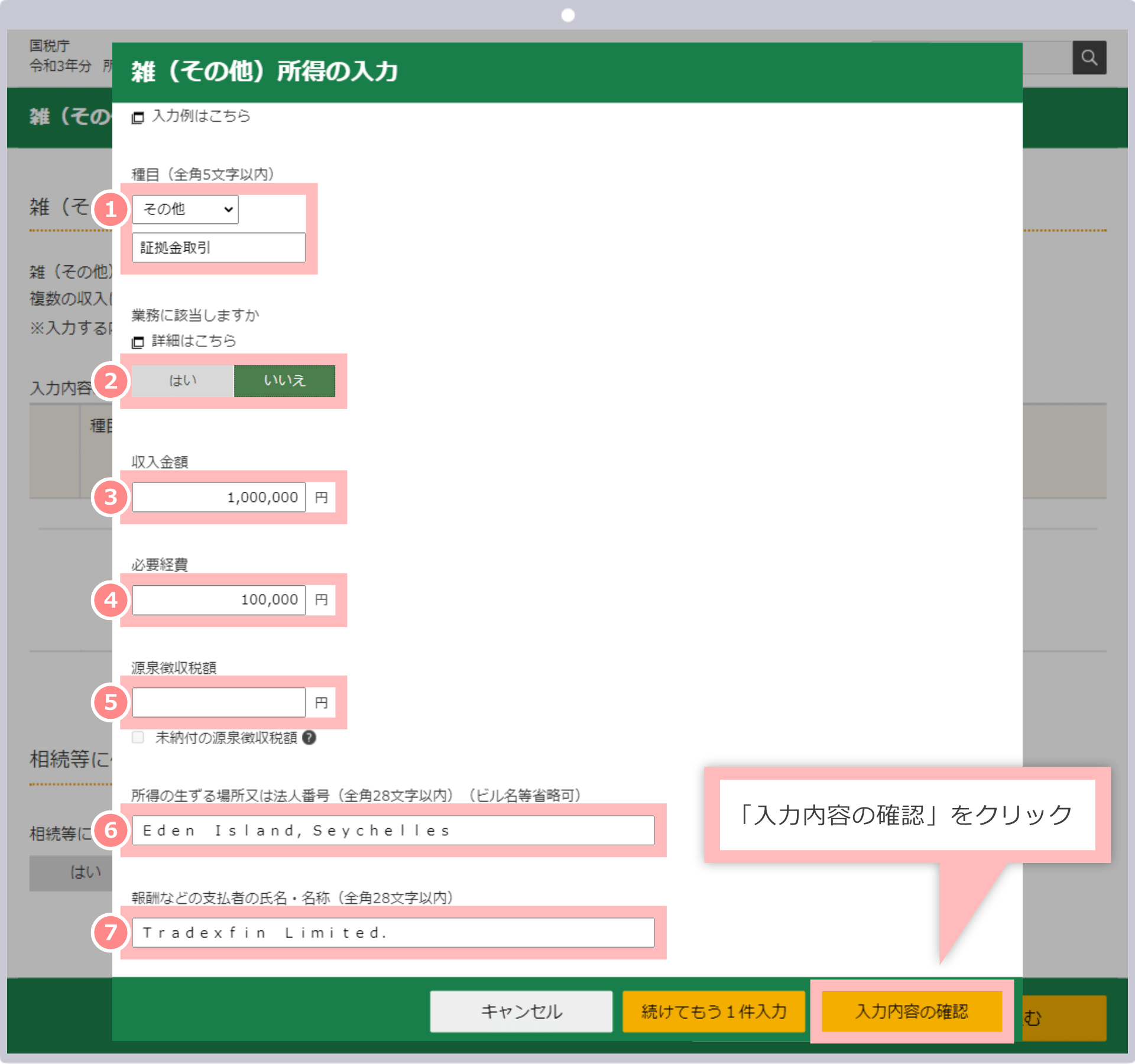Viewport: 1135px width, 1064px height.
Task: Click the popup icon beside 詳細はこちら
Action: tap(138, 341)
